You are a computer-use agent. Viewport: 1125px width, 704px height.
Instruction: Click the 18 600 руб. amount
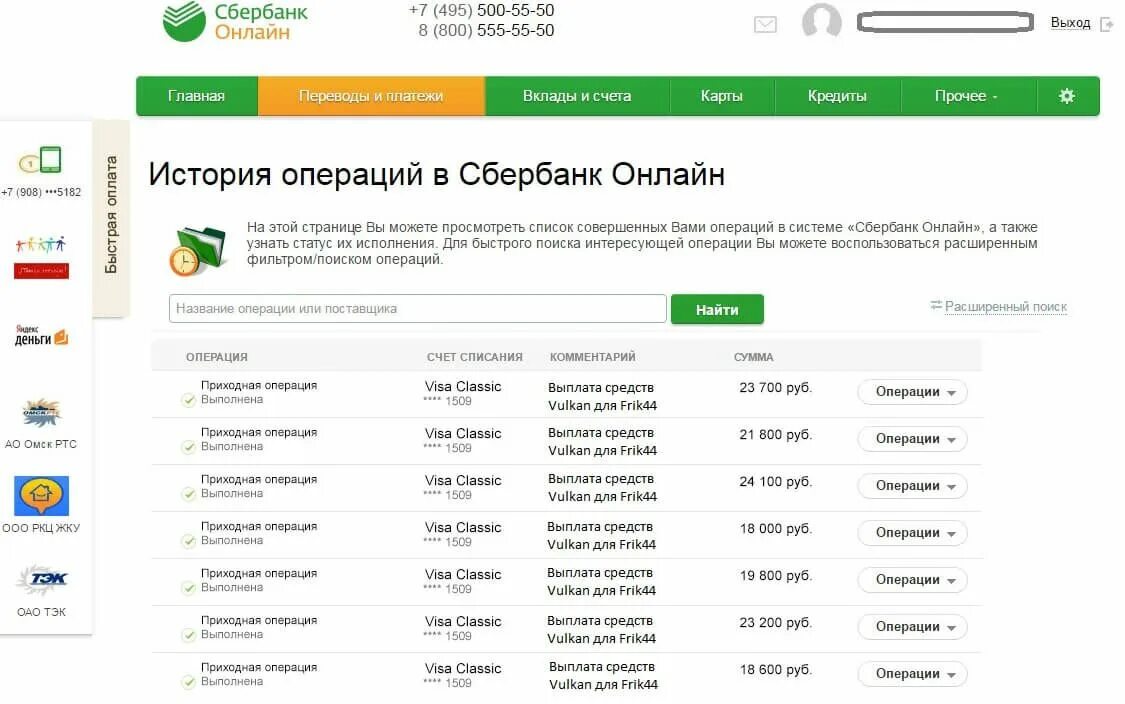[x=776, y=670]
